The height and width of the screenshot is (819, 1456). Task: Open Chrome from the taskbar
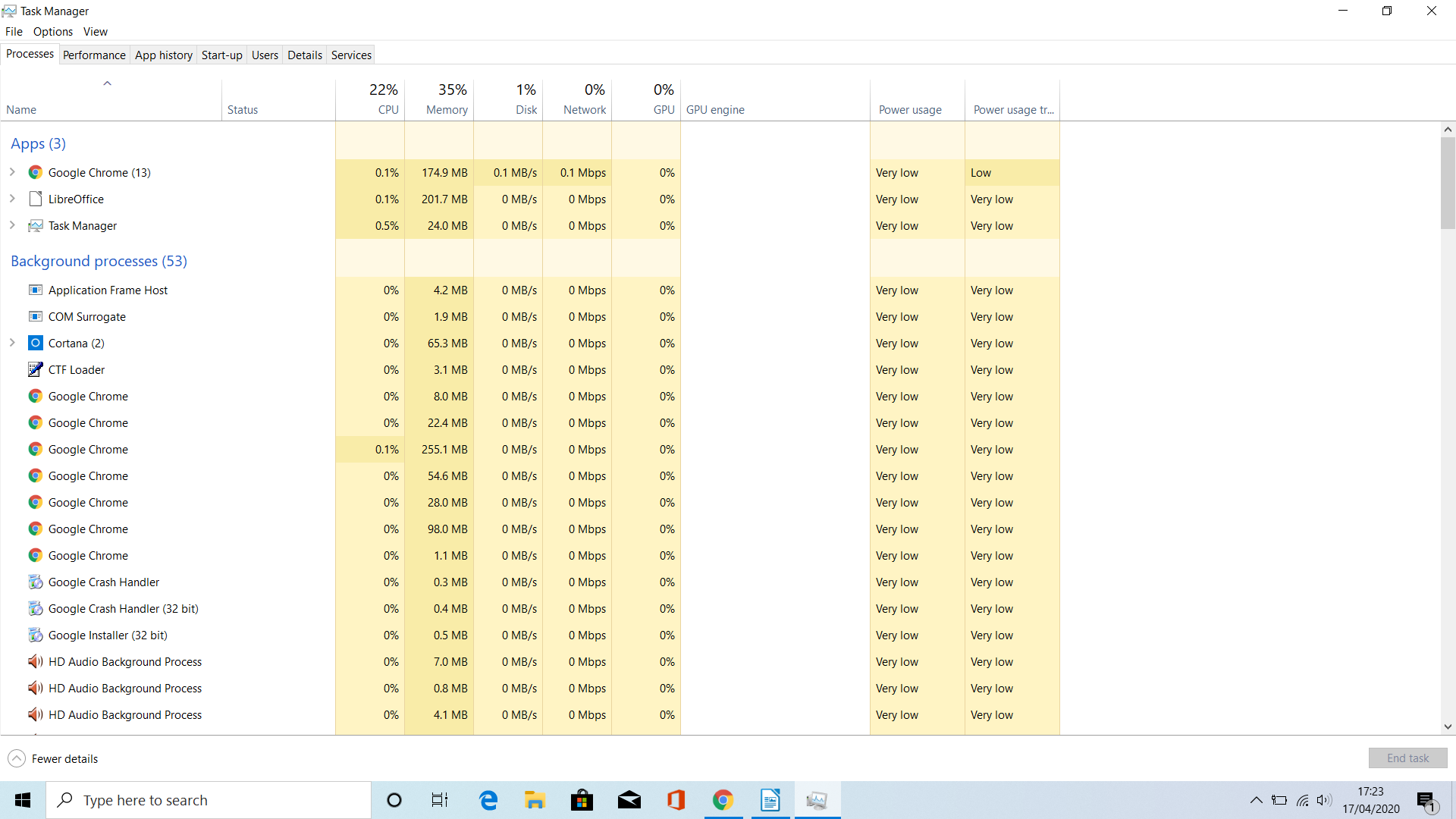(723, 800)
